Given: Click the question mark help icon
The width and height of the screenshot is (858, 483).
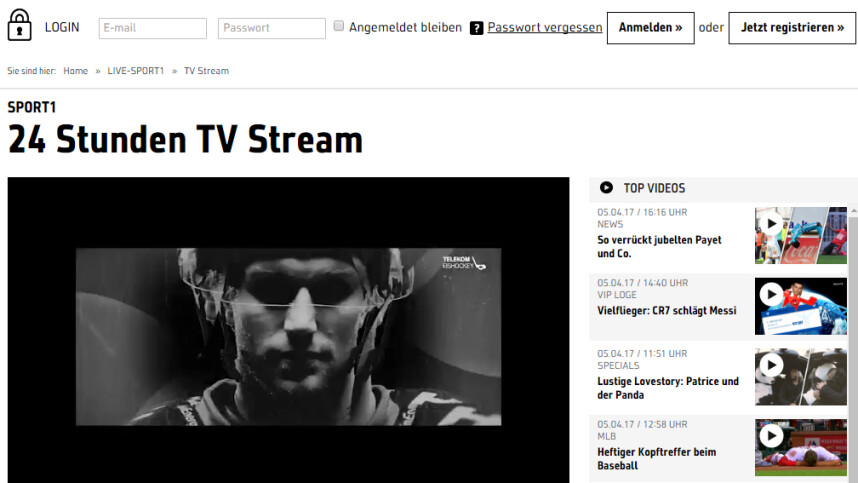Looking at the screenshot, I should [x=477, y=28].
